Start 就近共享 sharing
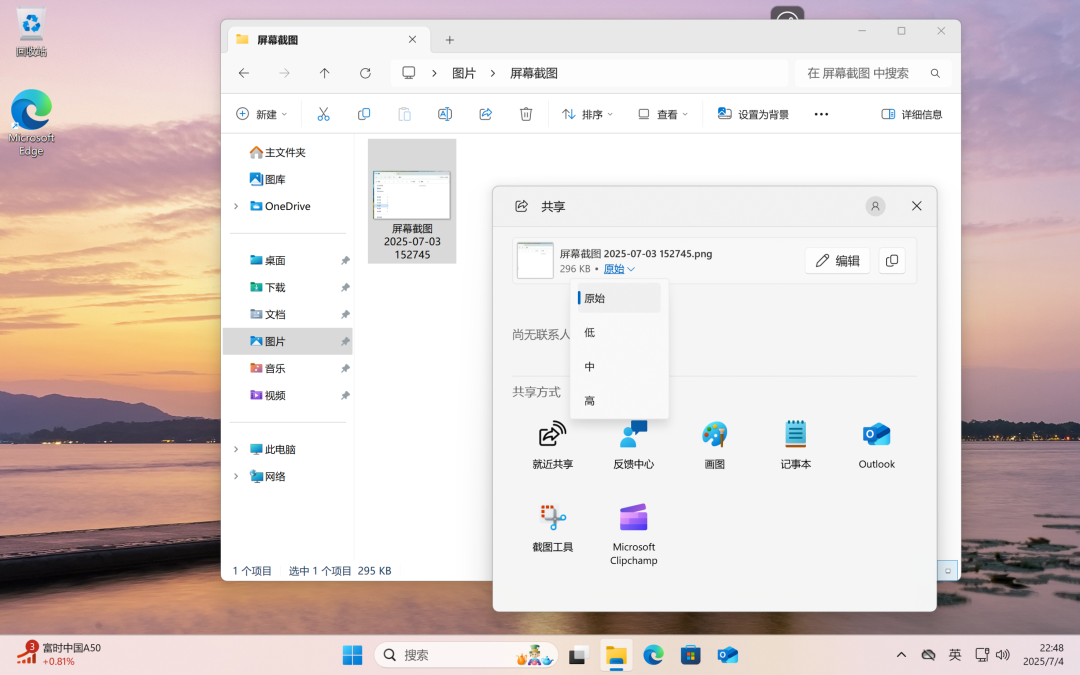The width and height of the screenshot is (1080, 675). 551,443
